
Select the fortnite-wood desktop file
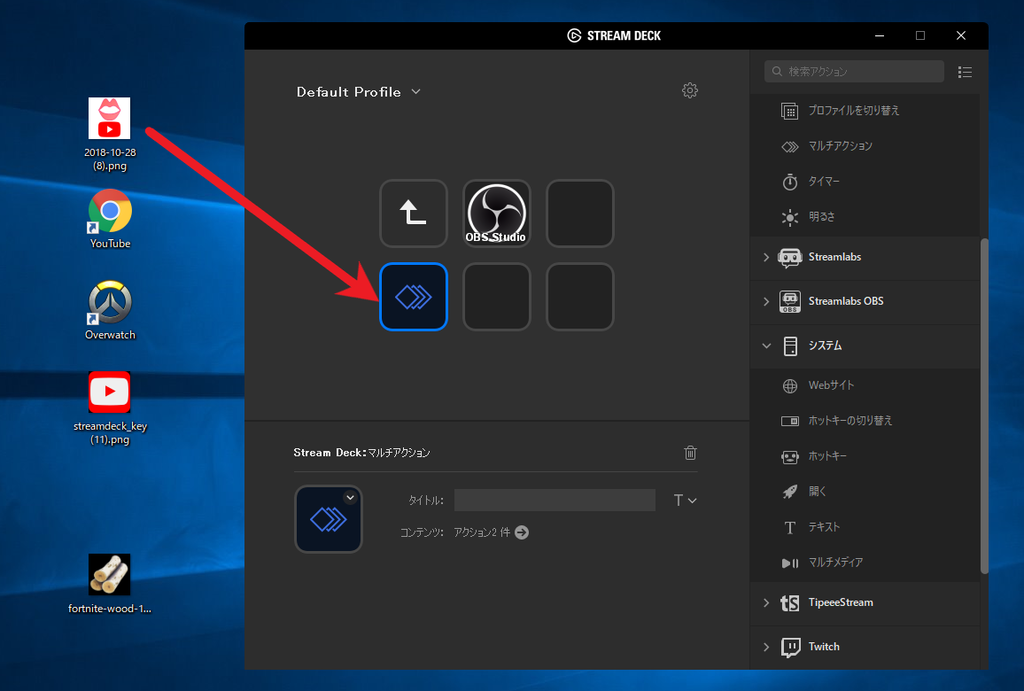(x=110, y=584)
